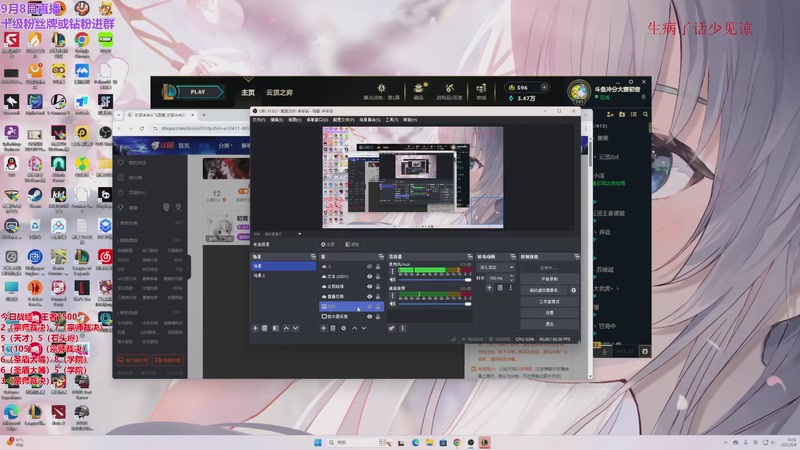Toggle lock on 文本 (GDI+) source
This screenshot has height=450, width=800.
click(378, 277)
